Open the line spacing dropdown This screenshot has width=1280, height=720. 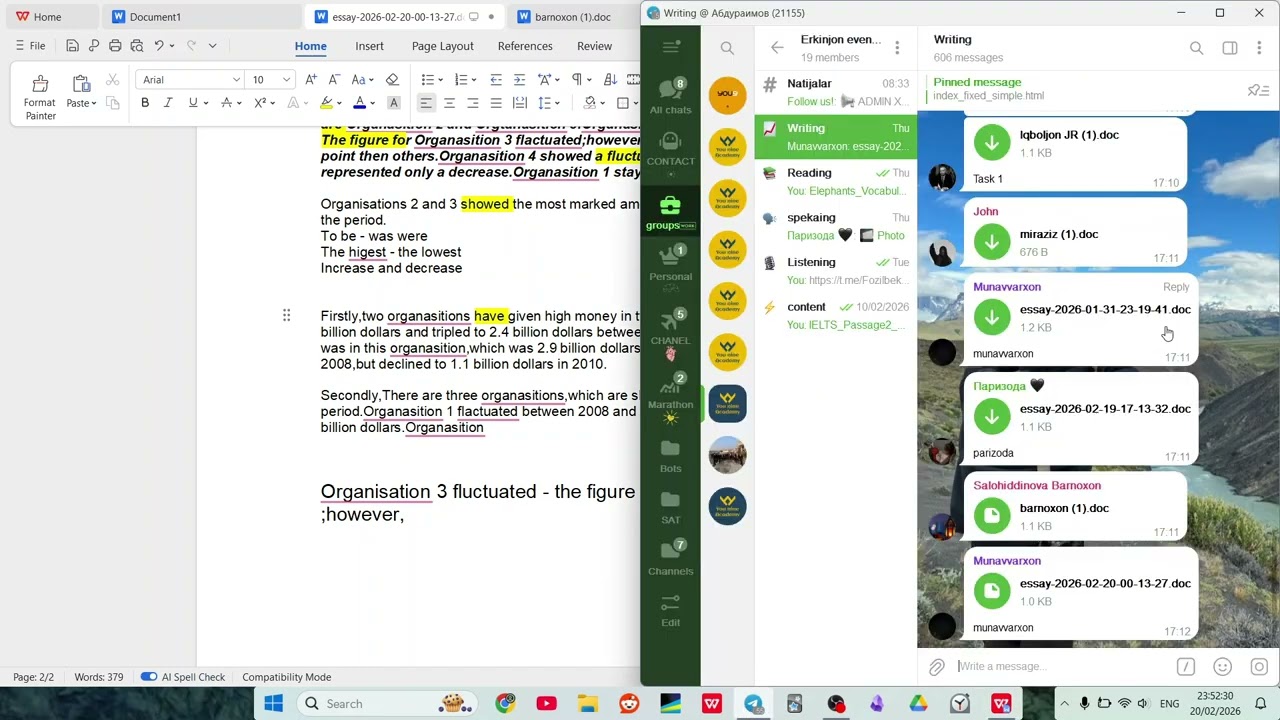(x=558, y=103)
